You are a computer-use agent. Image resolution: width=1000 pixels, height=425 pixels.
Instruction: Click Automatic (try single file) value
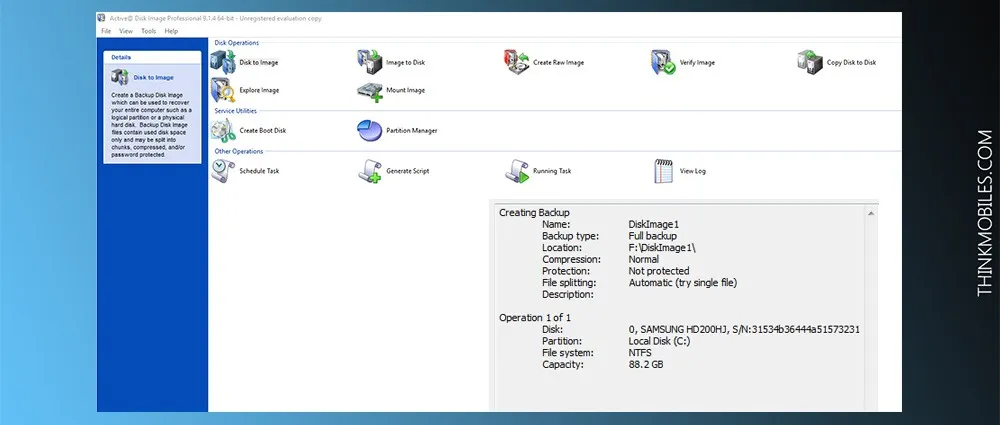coord(682,283)
